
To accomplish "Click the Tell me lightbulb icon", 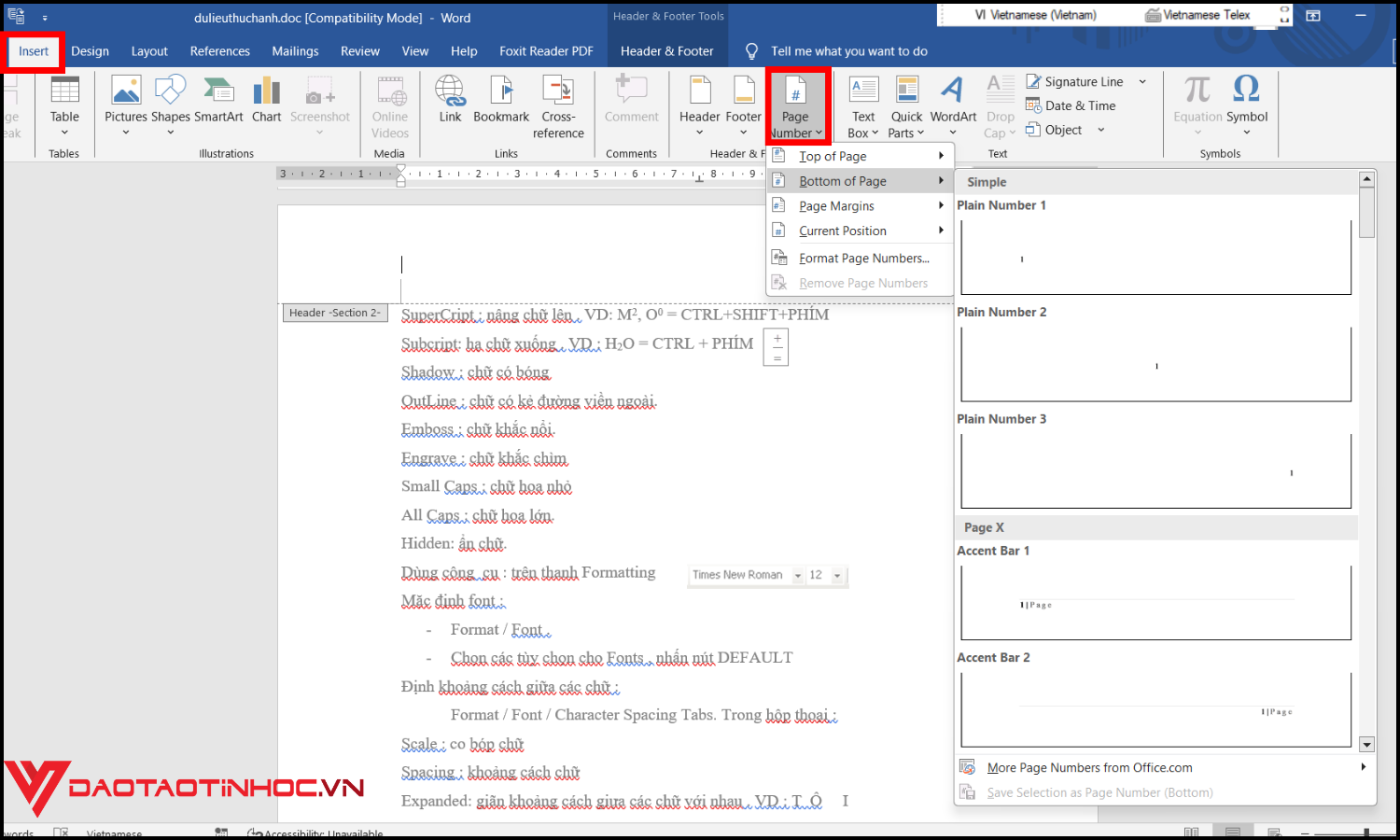I will (x=751, y=51).
